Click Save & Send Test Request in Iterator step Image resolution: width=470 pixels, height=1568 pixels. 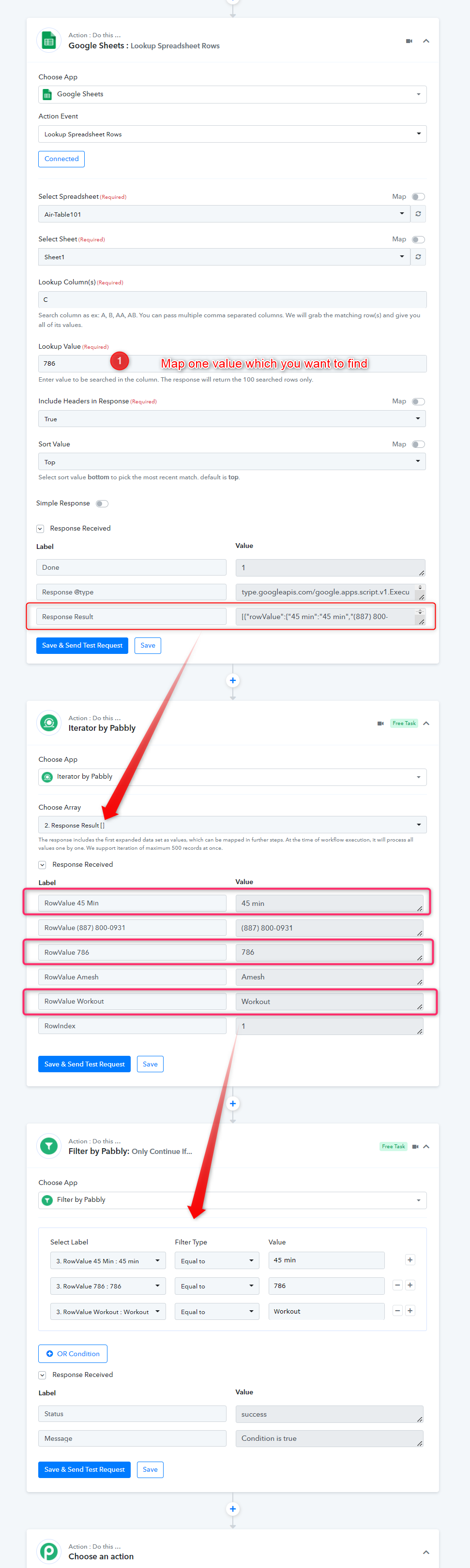pyautogui.click(x=85, y=1064)
